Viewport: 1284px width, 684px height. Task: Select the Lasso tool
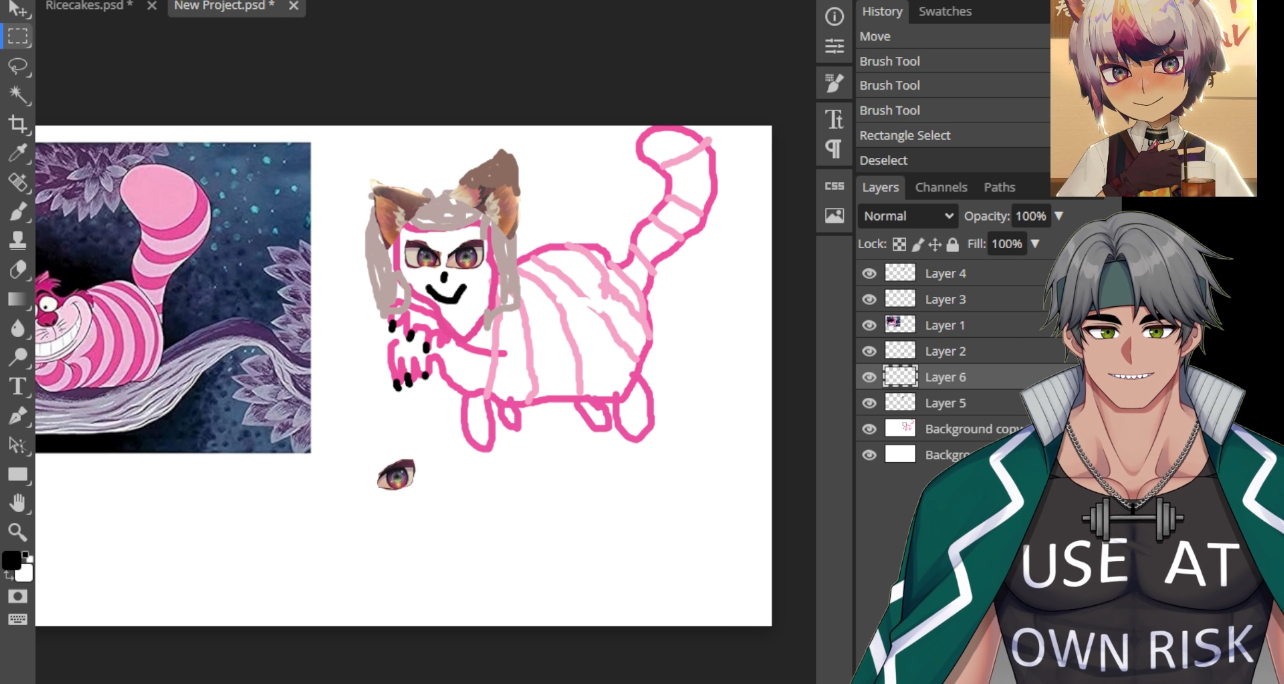[17, 66]
